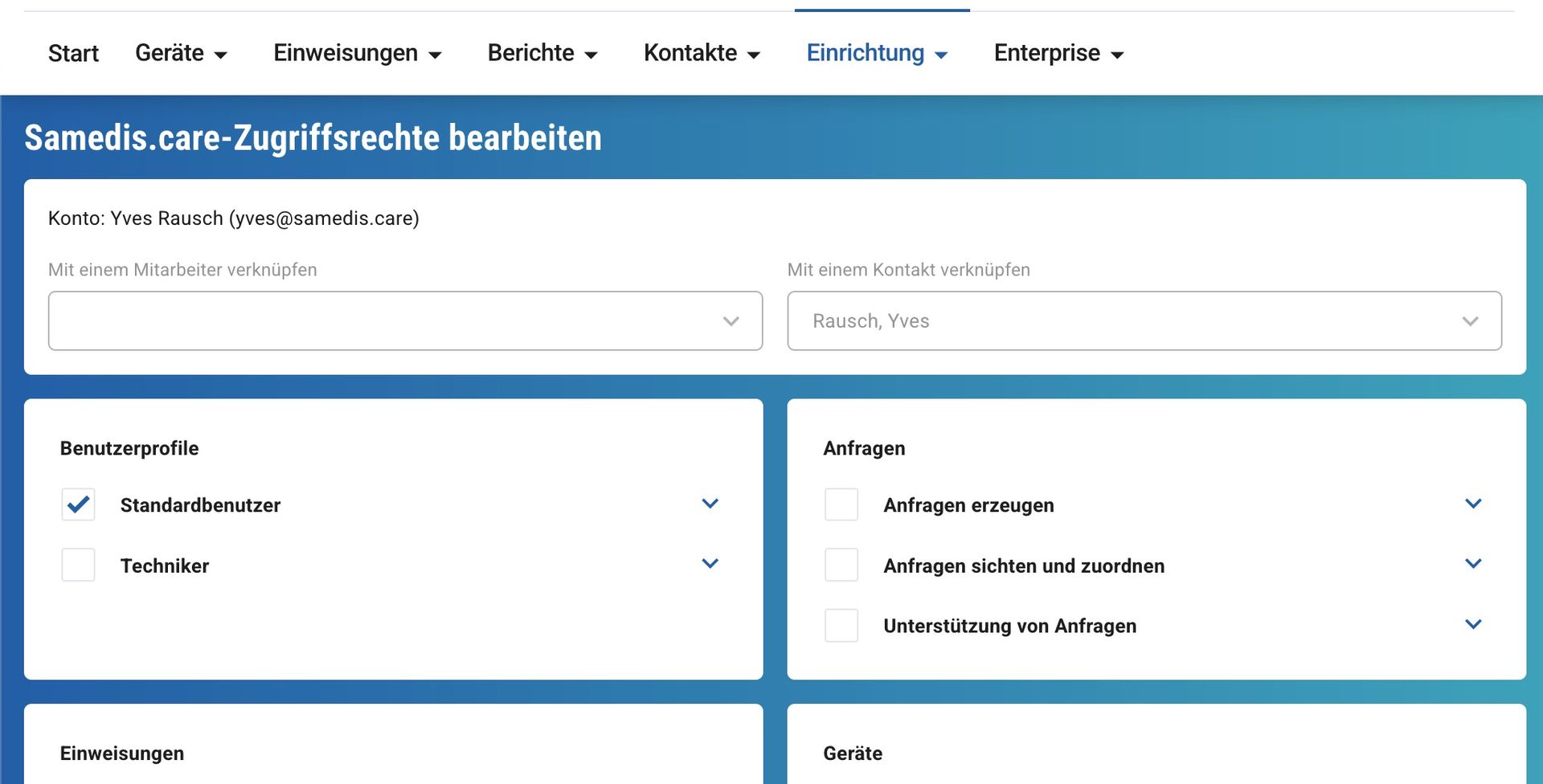Image resolution: width=1543 pixels, height=784 pixels.
Task: Check the Techniker checkbox
Action: tap(78, 565)
